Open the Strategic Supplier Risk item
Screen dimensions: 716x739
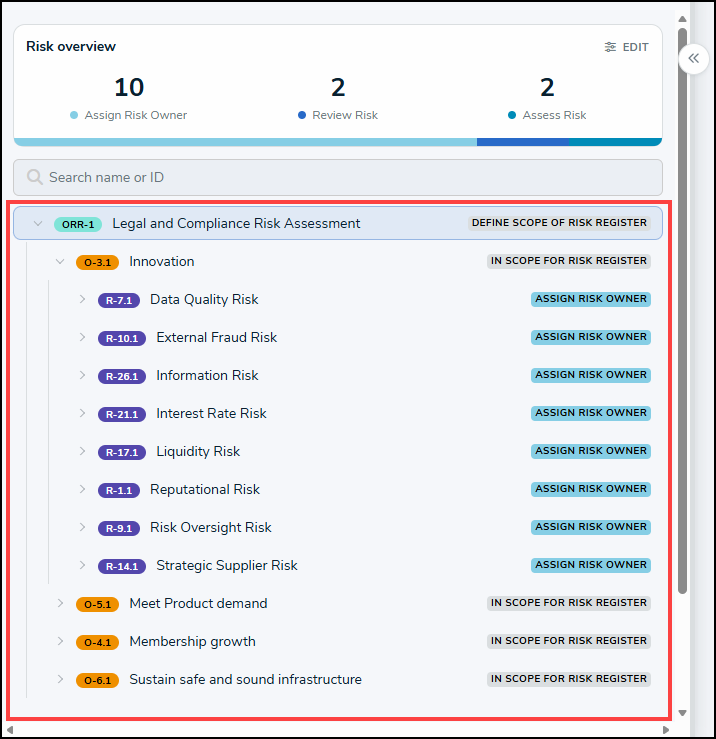227,565
